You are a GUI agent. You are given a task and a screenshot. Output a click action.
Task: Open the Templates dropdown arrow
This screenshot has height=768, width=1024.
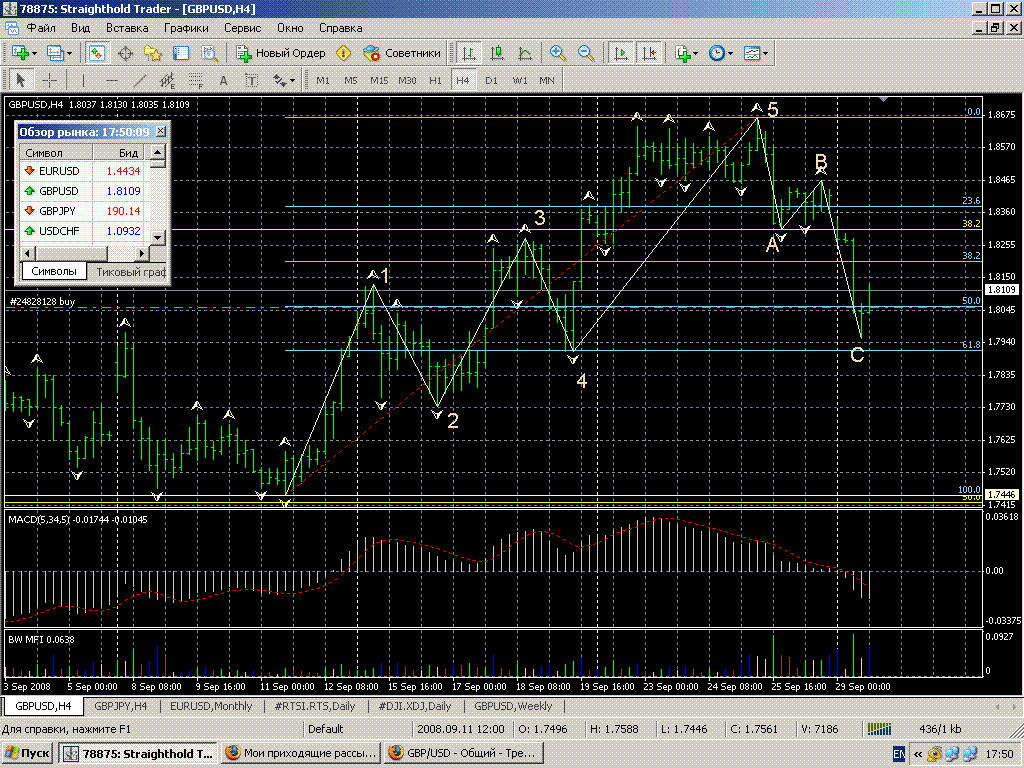(765, 54)
